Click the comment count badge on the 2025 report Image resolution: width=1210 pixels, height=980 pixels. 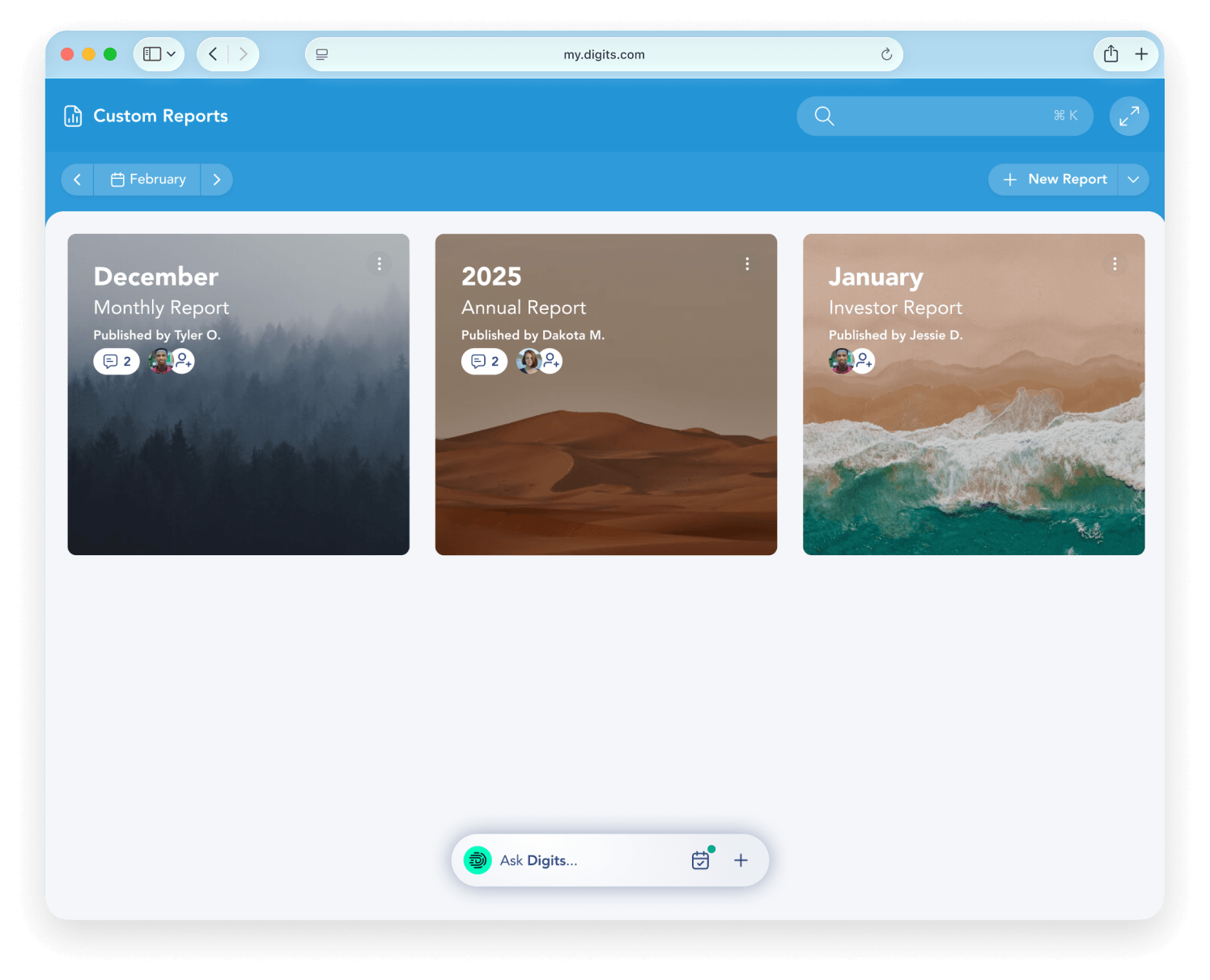click(483, 361)
